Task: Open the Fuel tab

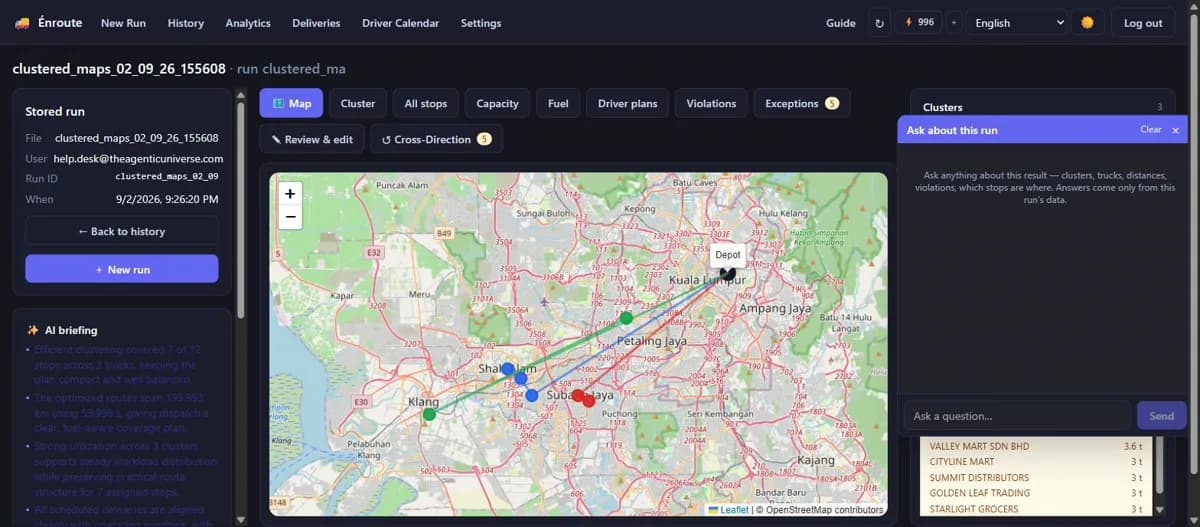Action: (558, 103)
